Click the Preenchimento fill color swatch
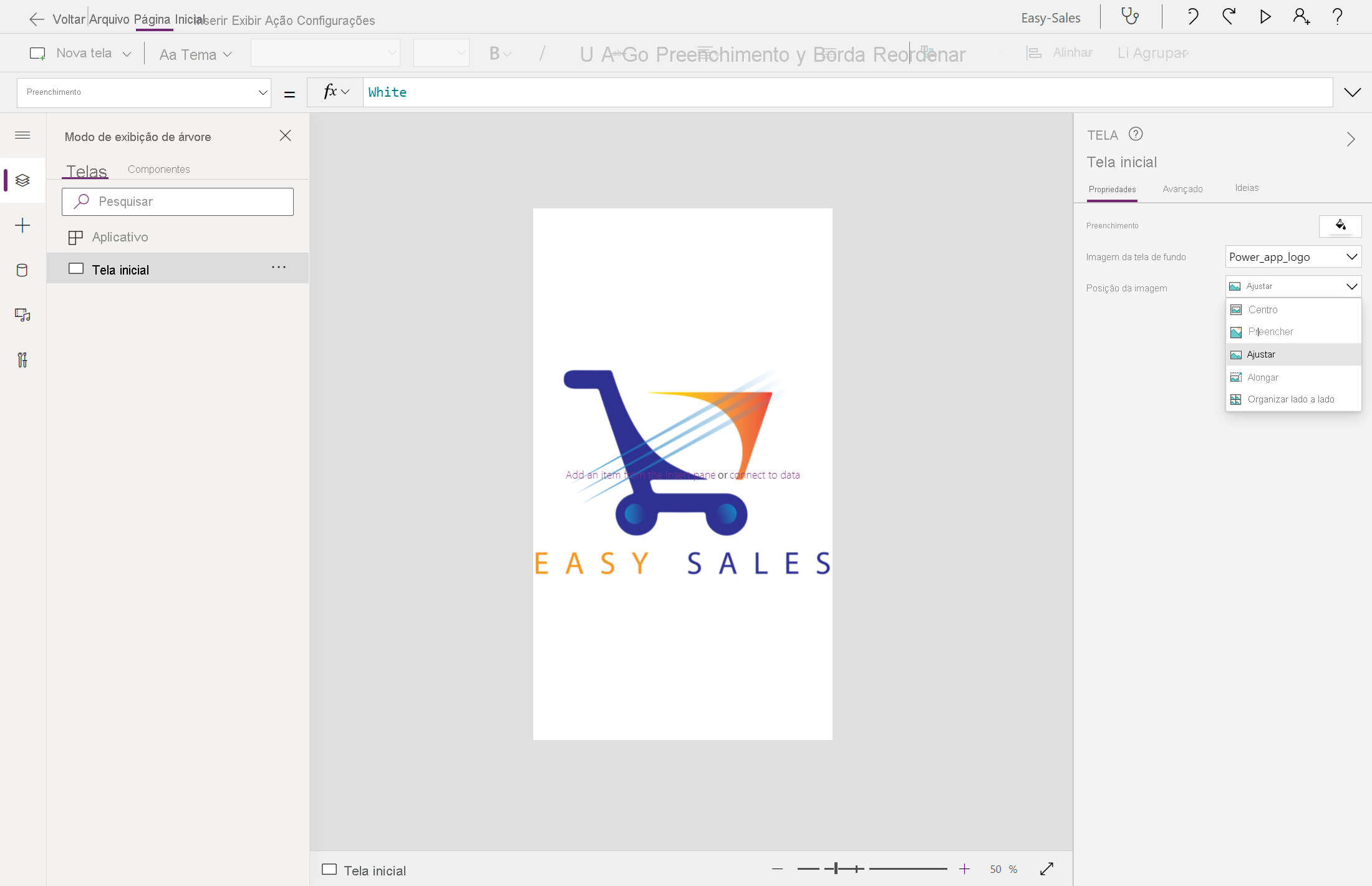The height and width of the screenshot is (886, 1372). click(1340, 225)
